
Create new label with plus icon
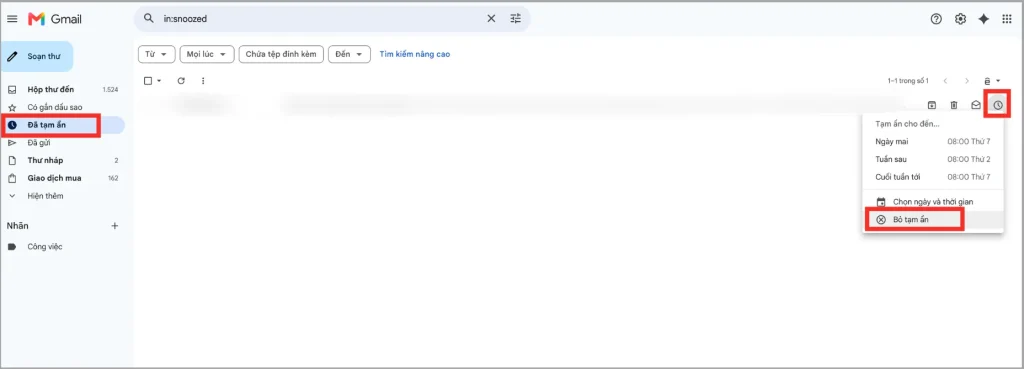pos(115,226)
